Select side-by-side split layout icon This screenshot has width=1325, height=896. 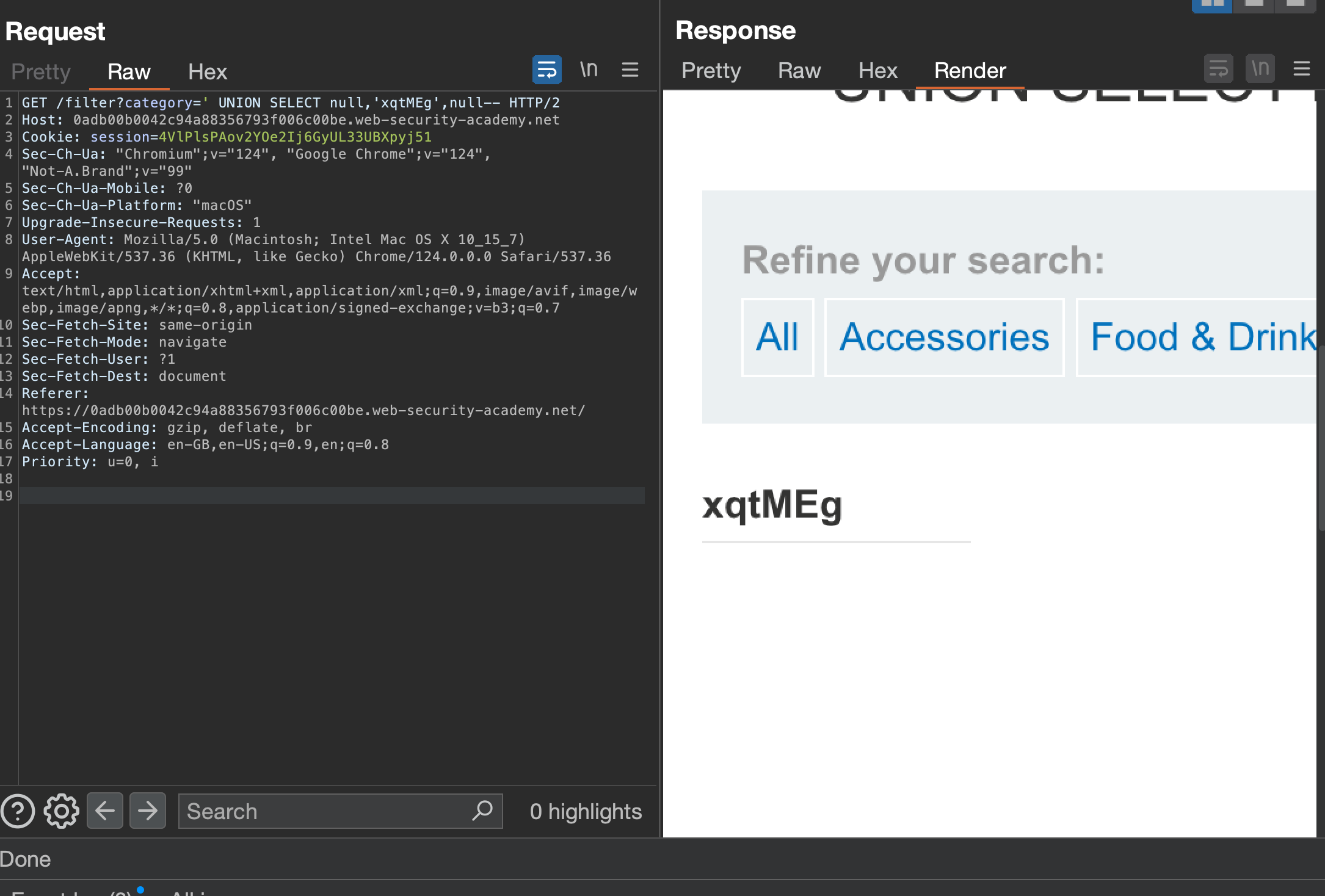coord(1211,5)
